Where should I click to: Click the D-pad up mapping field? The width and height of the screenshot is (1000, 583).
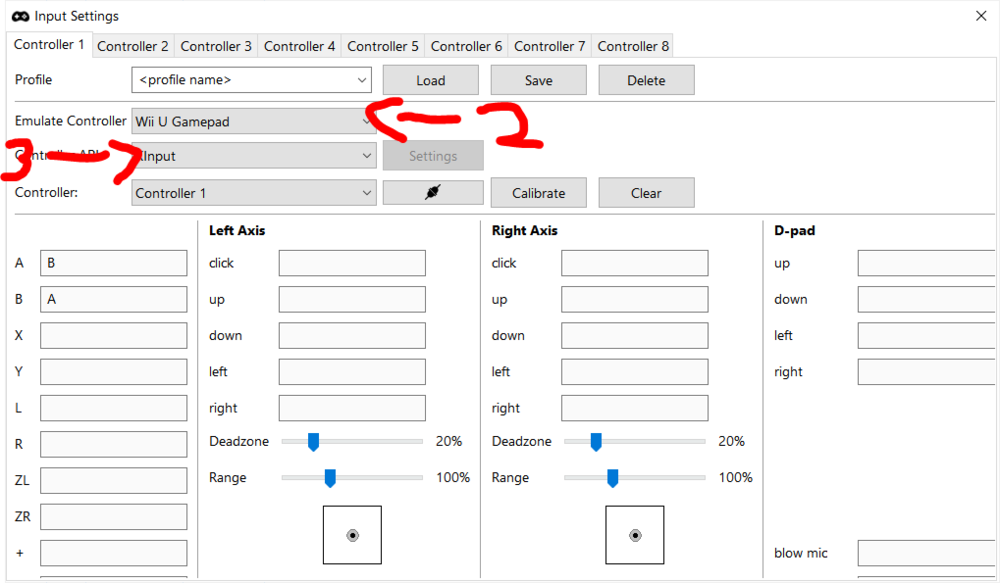[x=928, y=263]
